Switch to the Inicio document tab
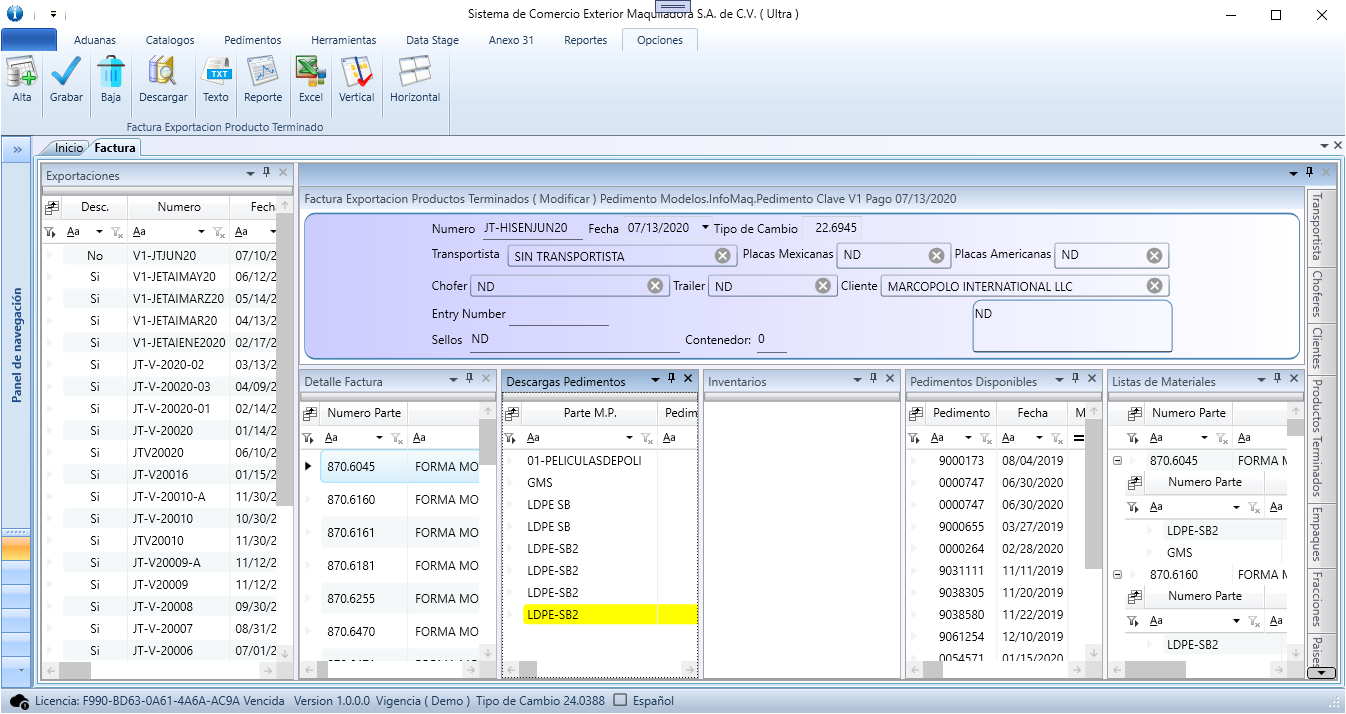Image resolution: width=1346 pixels, height=714 pixels. (69, 148)
